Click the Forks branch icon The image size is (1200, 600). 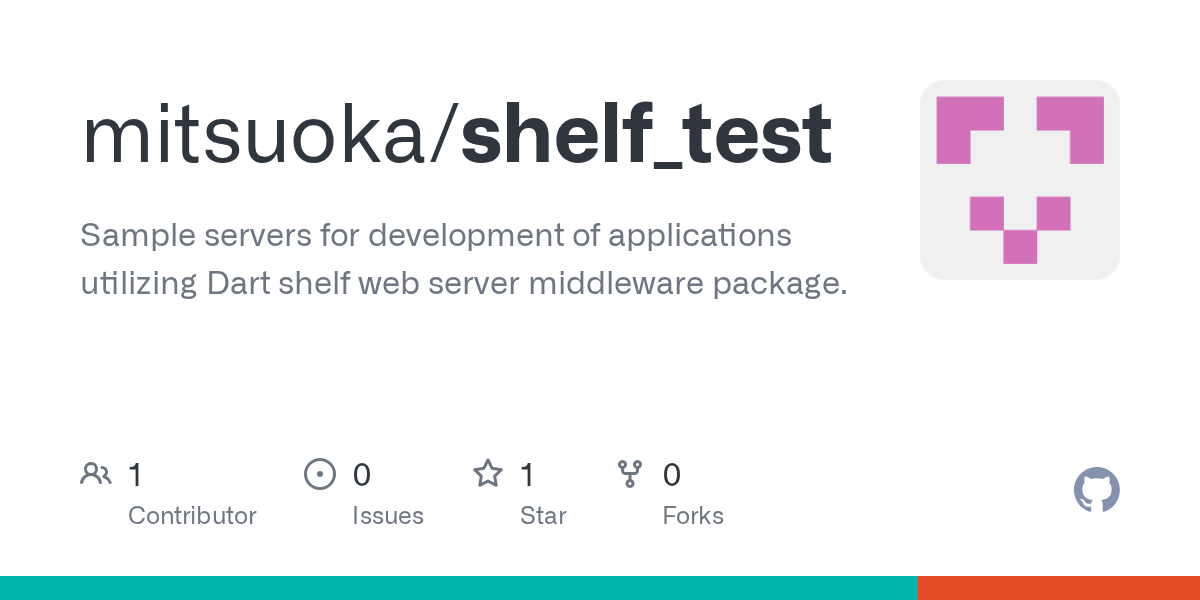click(x=629, y=474)
